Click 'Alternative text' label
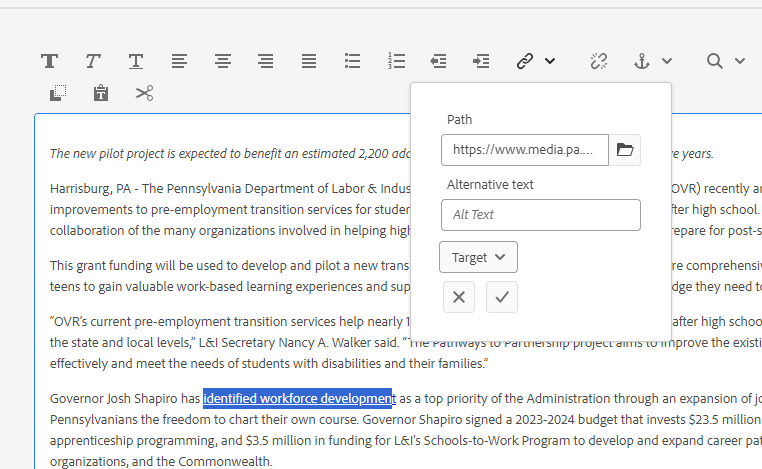762x469 pixels. click(490, 185)
